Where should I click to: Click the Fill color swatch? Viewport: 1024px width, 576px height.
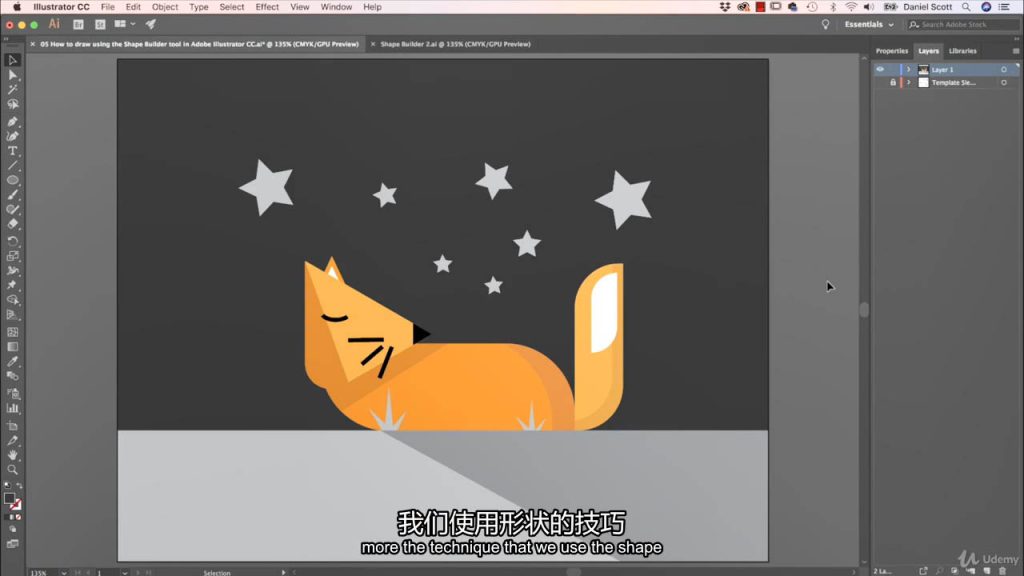(9, 498)
